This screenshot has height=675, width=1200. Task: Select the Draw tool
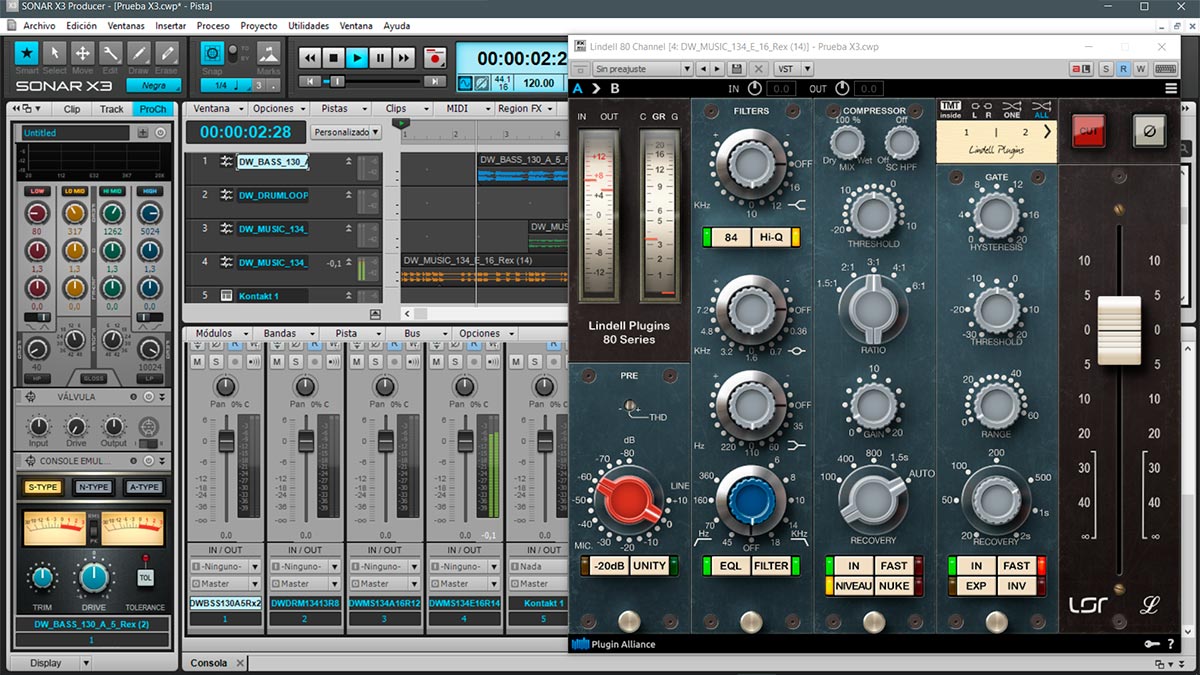[x=139, y=53]
